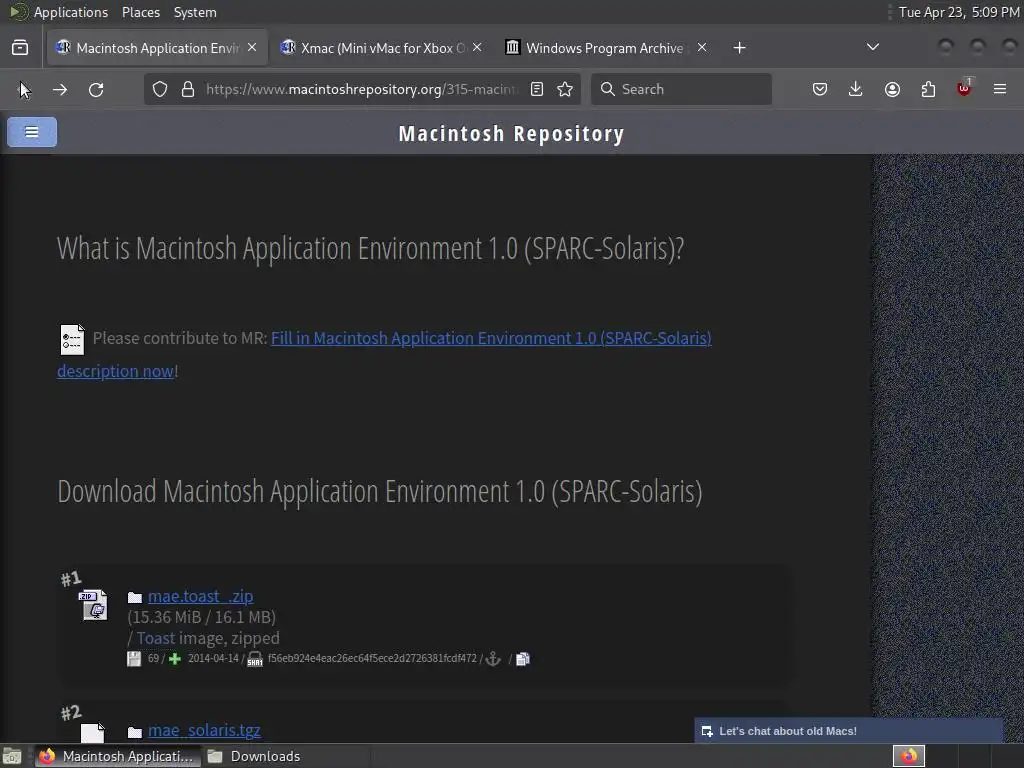Go forward one page in Firefox

click(60, 89)
